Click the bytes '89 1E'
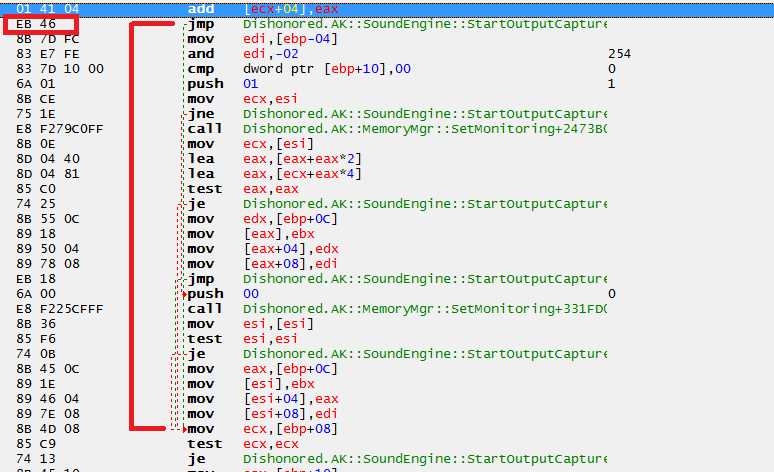774x472 pixels. [x=36, y=384]
